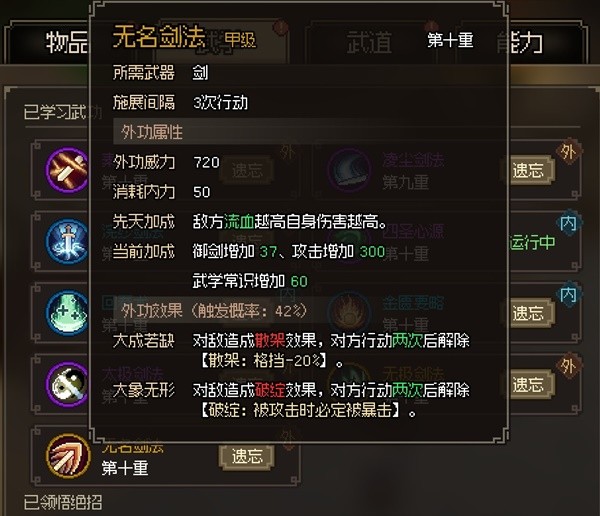Click 遗忘 button for 无极剑法

[530, 384]
